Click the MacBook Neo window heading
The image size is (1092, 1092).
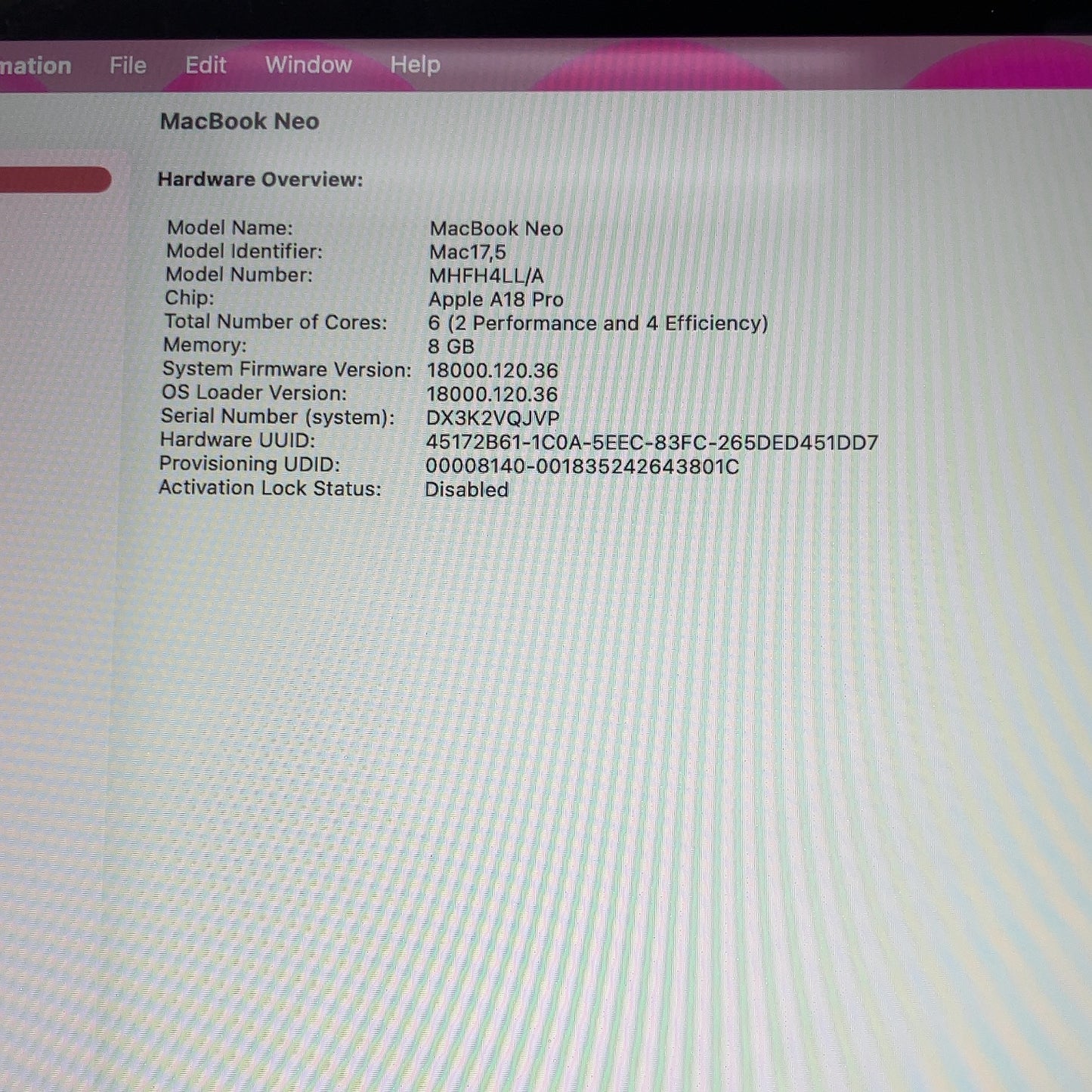(240, 122)
